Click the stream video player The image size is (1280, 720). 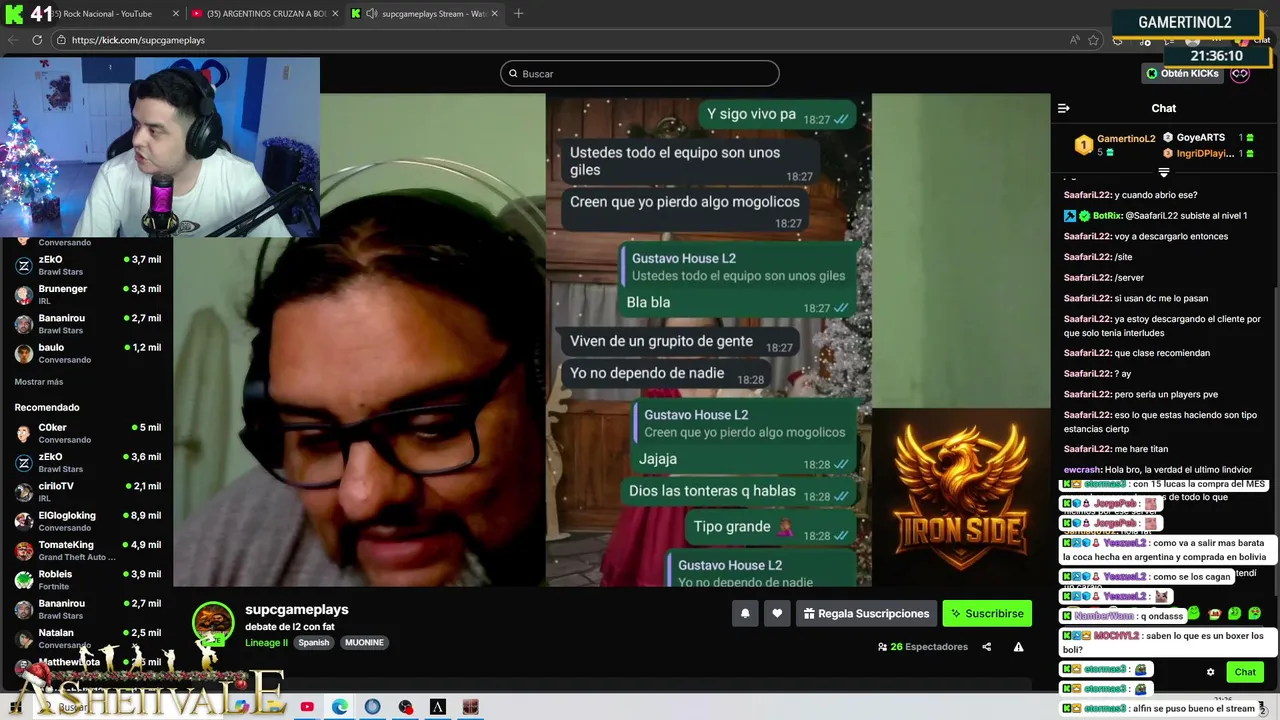click(611, 340)
